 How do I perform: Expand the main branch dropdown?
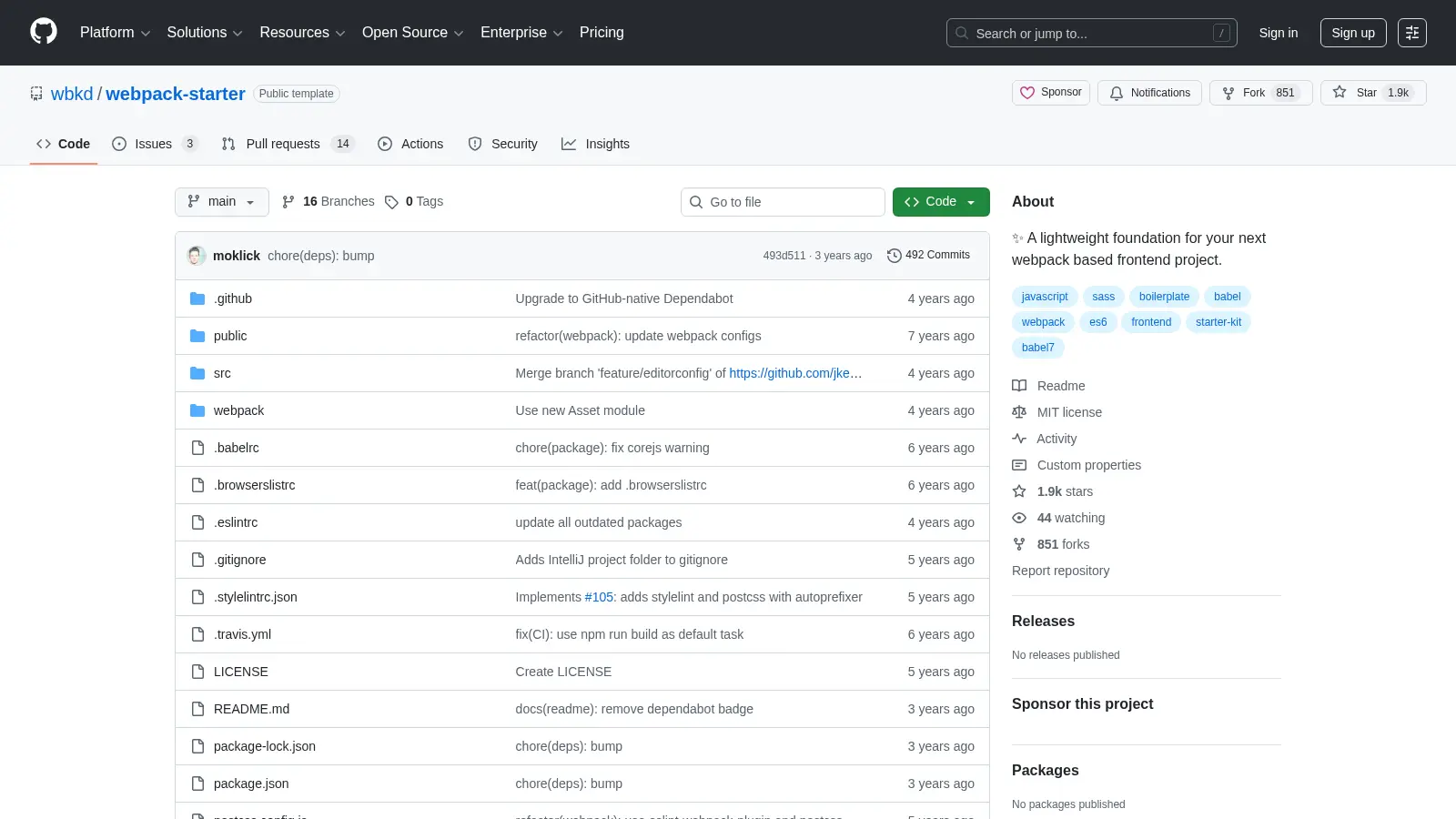(x=222, y=202)
